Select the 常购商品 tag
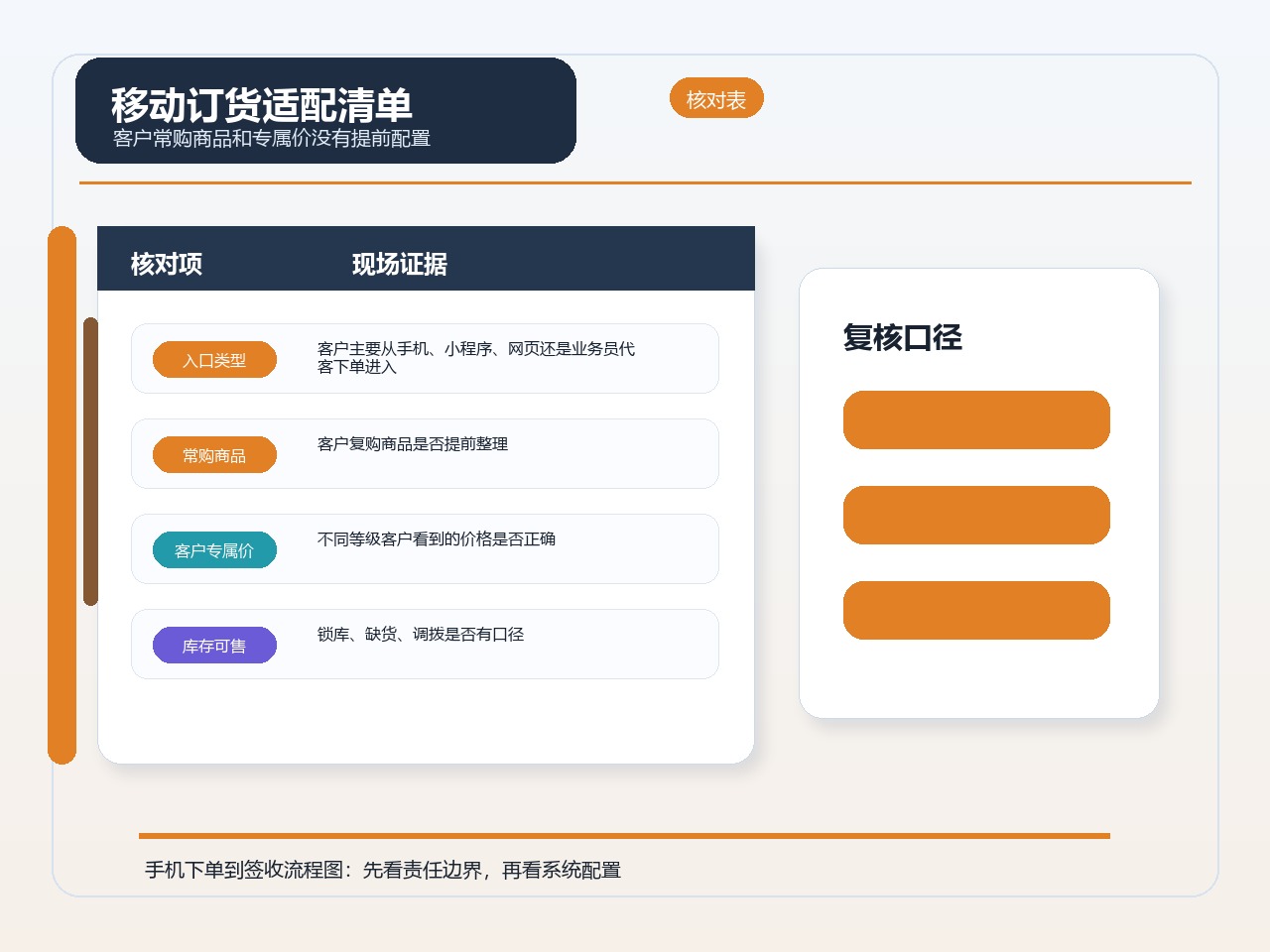The height and width of the screenshot is (952, 1270). click(214, 455)
